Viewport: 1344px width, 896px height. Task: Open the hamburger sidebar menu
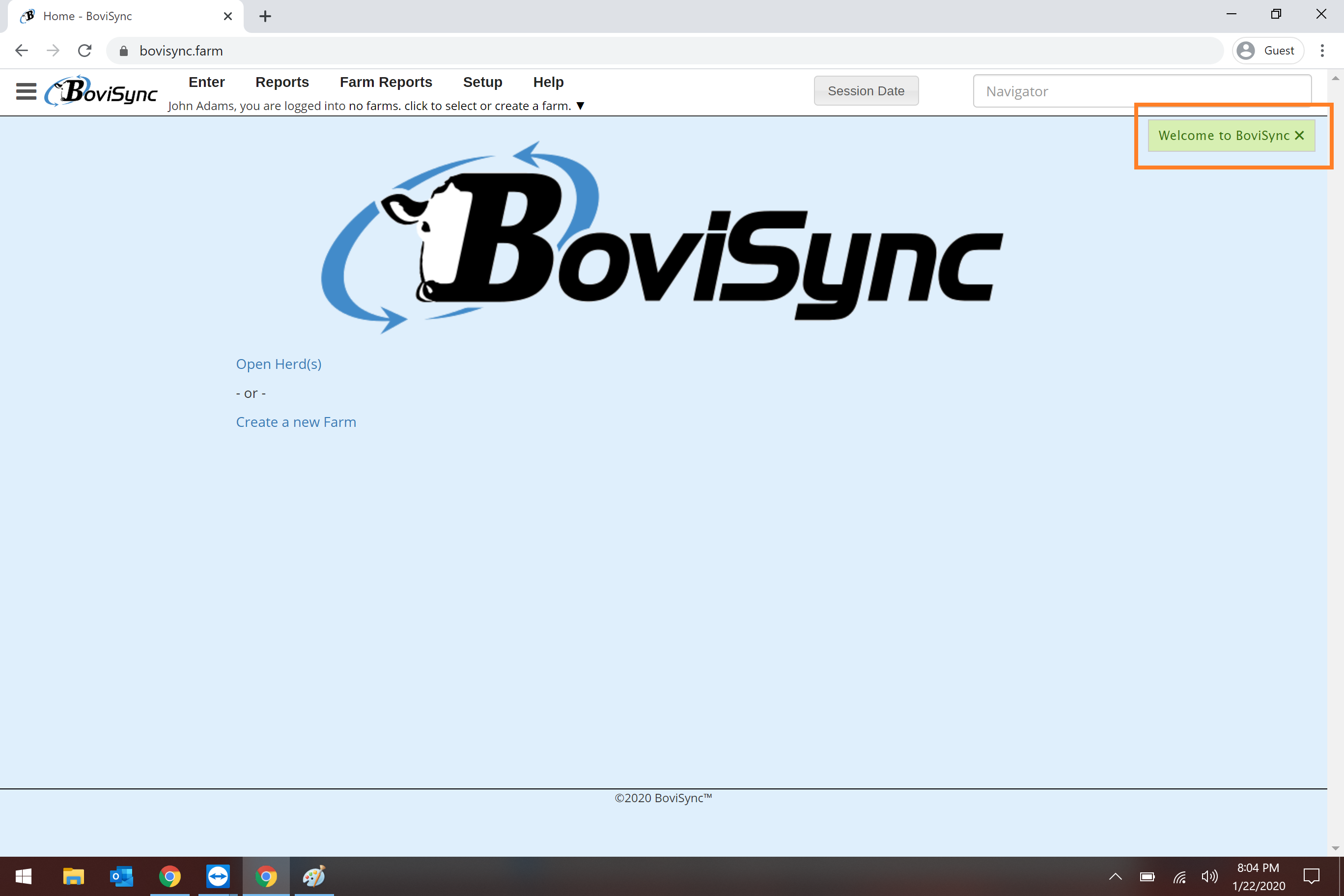(26, 91)
